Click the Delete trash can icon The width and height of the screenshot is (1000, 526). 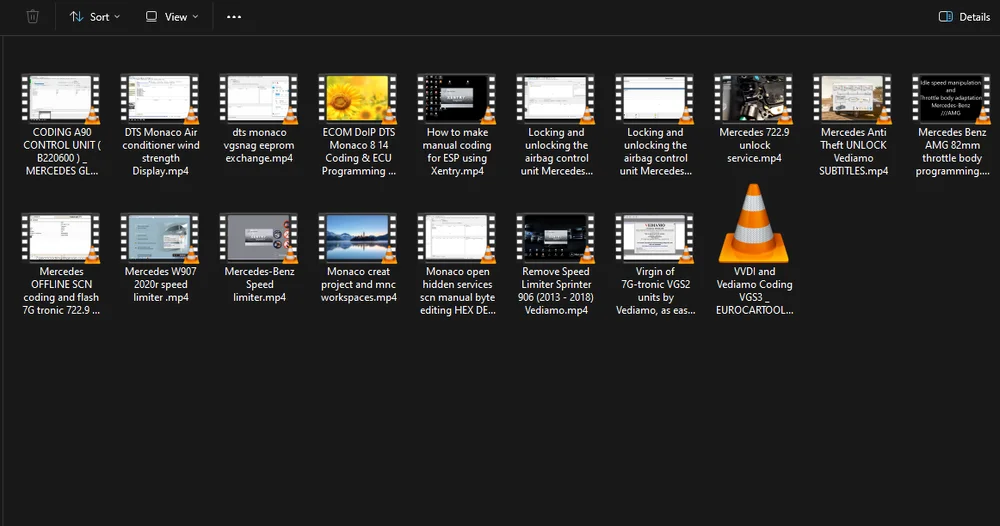point(33,17)
